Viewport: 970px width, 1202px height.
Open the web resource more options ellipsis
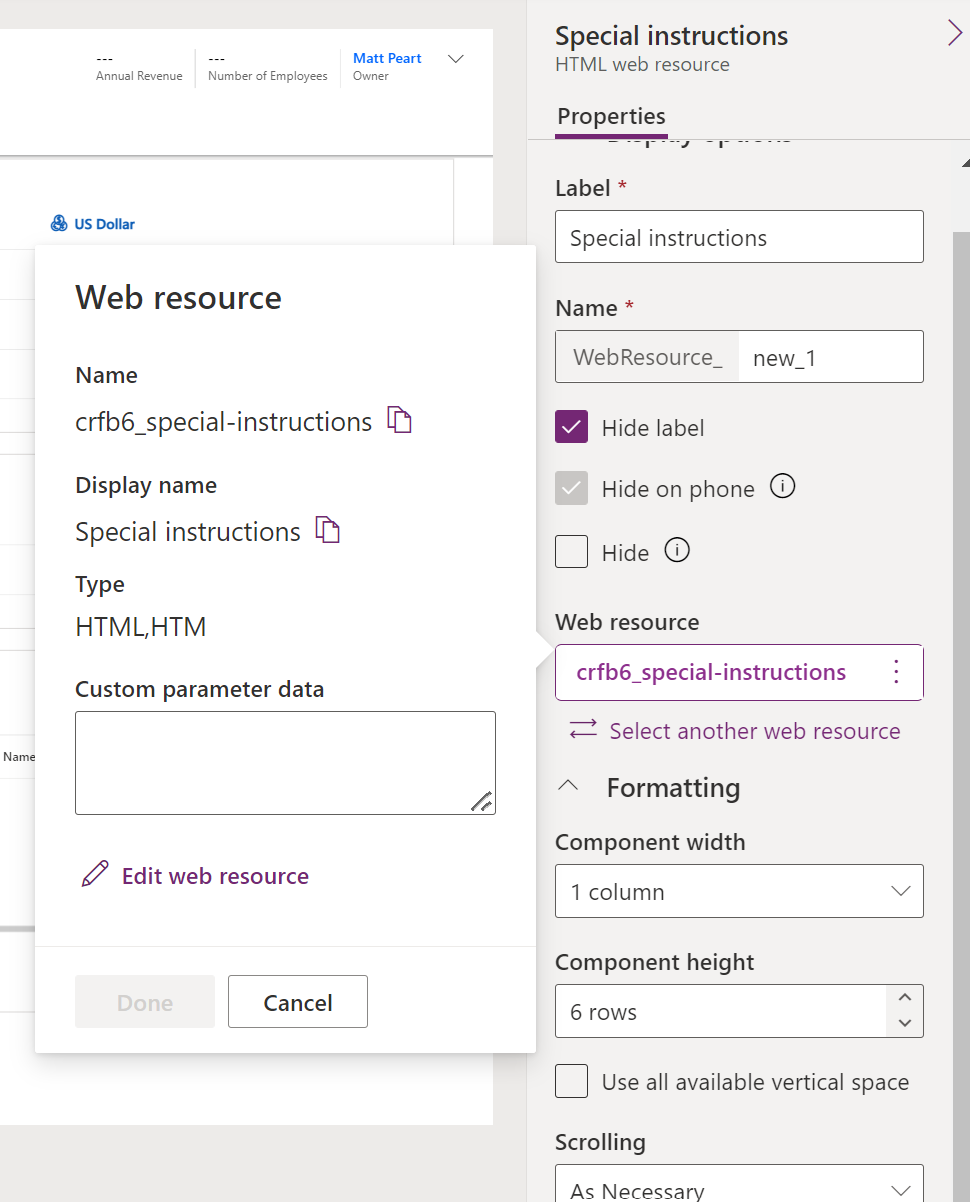tap(896, 672)
